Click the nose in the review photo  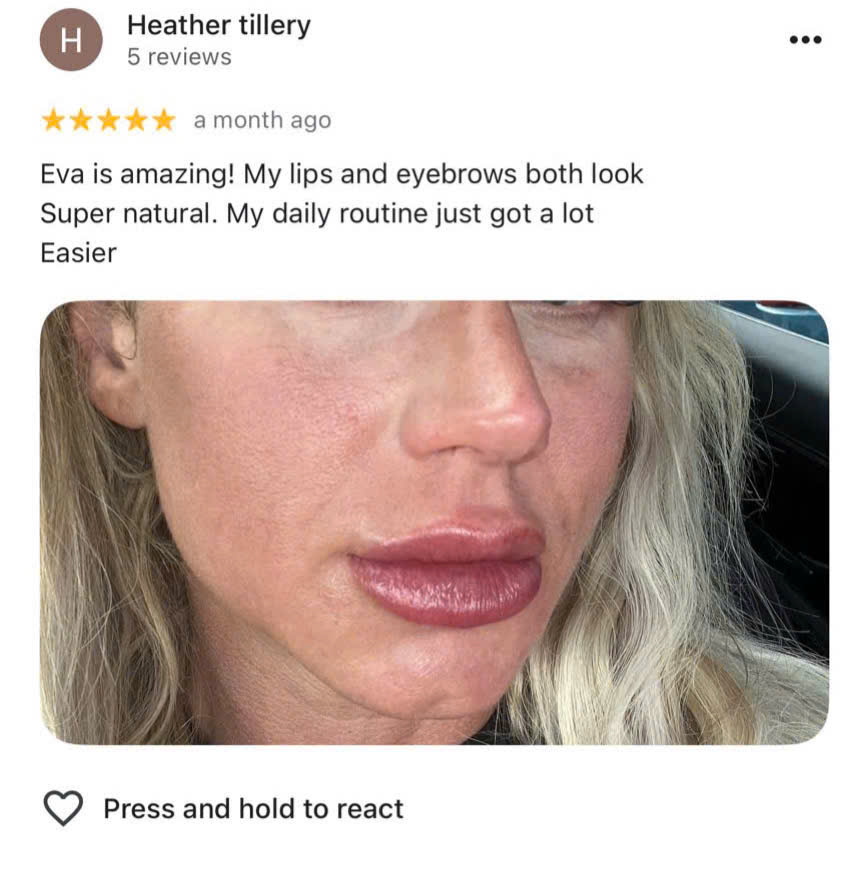(474, 399)
